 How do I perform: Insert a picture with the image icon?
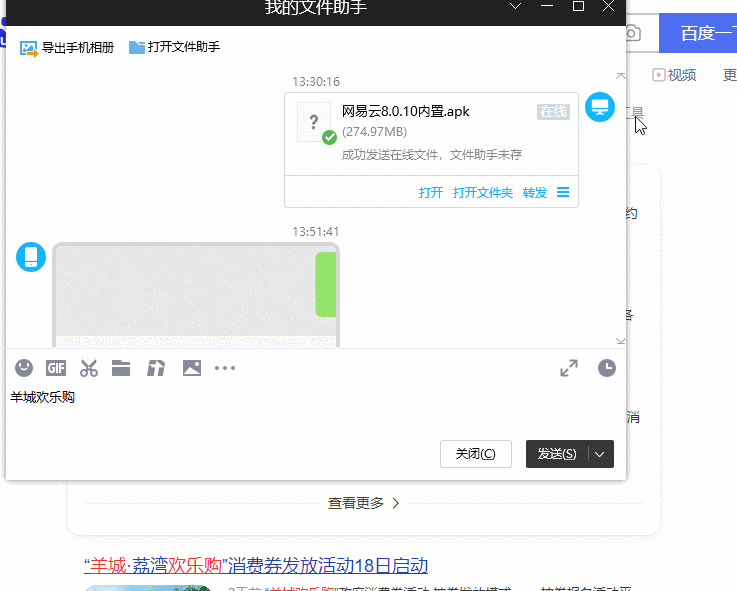tap(192, 368)
